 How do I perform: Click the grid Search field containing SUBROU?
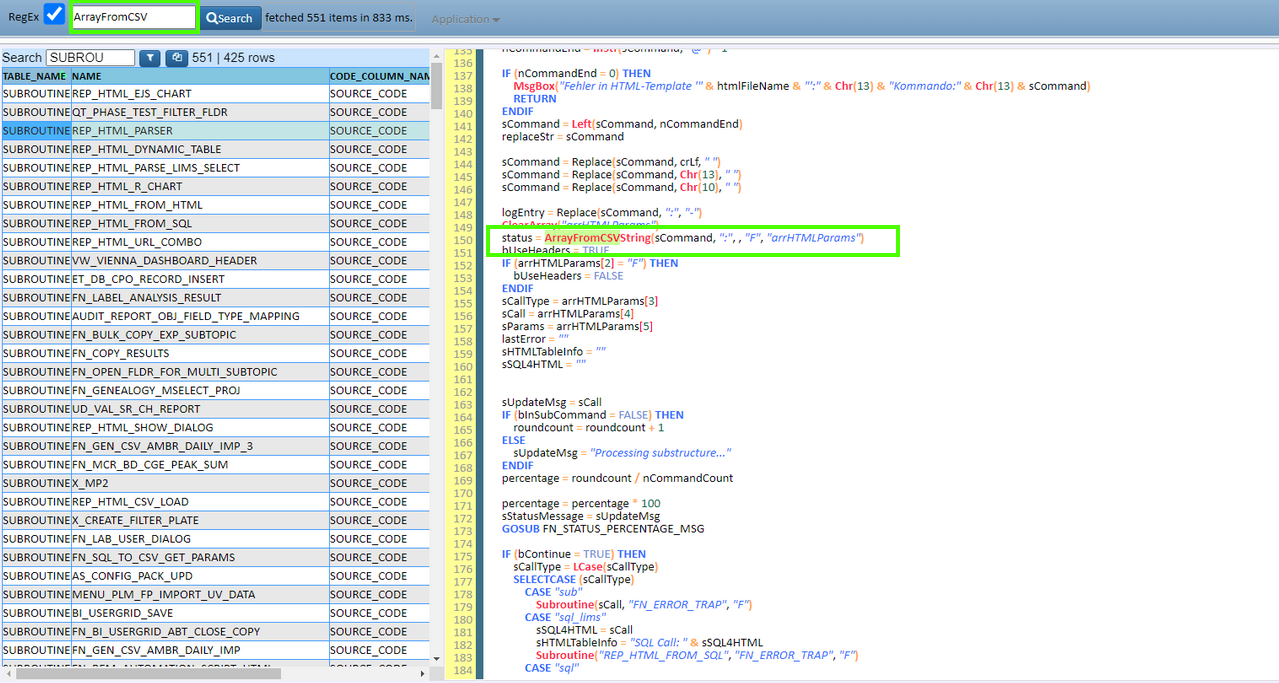tap(89, 58)
